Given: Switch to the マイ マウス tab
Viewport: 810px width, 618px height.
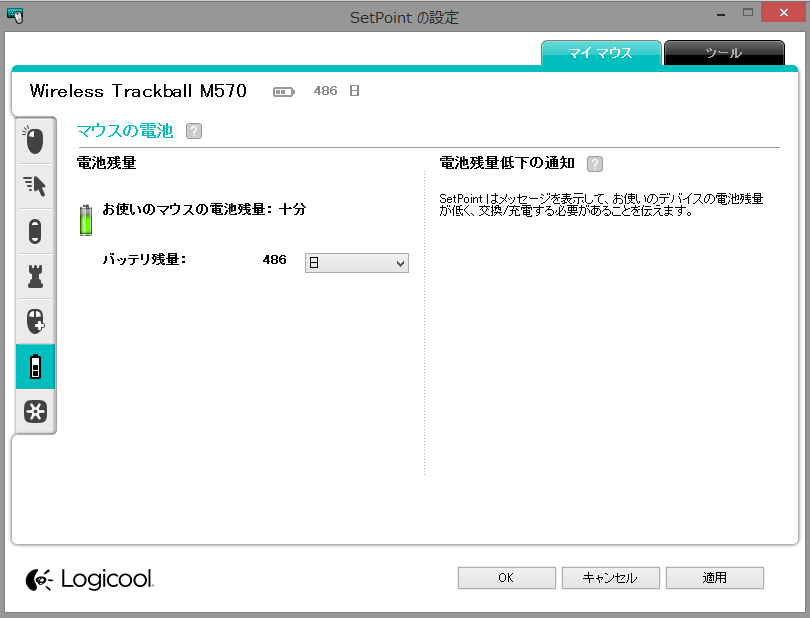Looking at the screenshot, I should 601,53.
